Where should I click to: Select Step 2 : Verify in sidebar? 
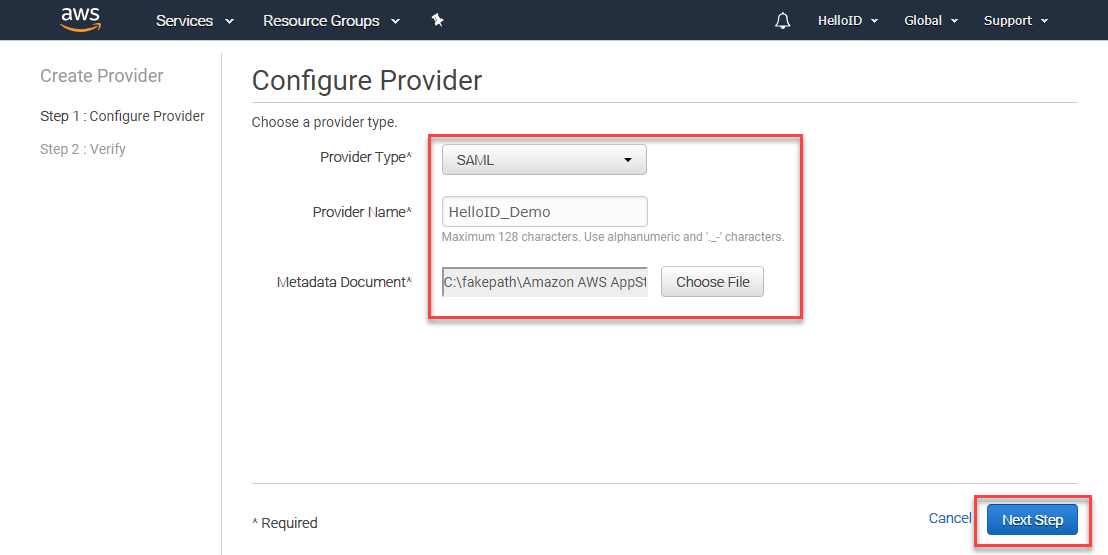click(x=83, y=149)
